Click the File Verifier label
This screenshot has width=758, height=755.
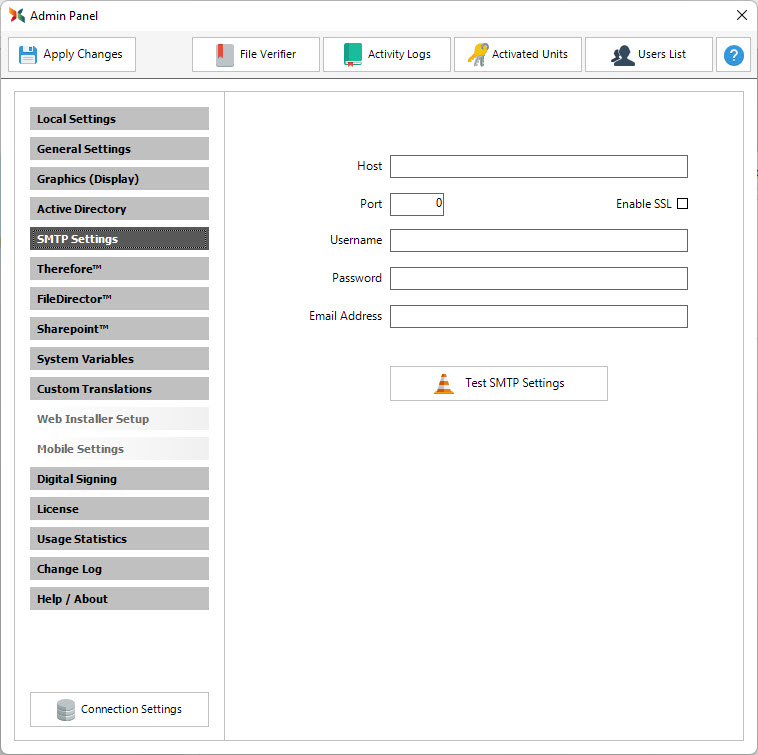[268, 54]
